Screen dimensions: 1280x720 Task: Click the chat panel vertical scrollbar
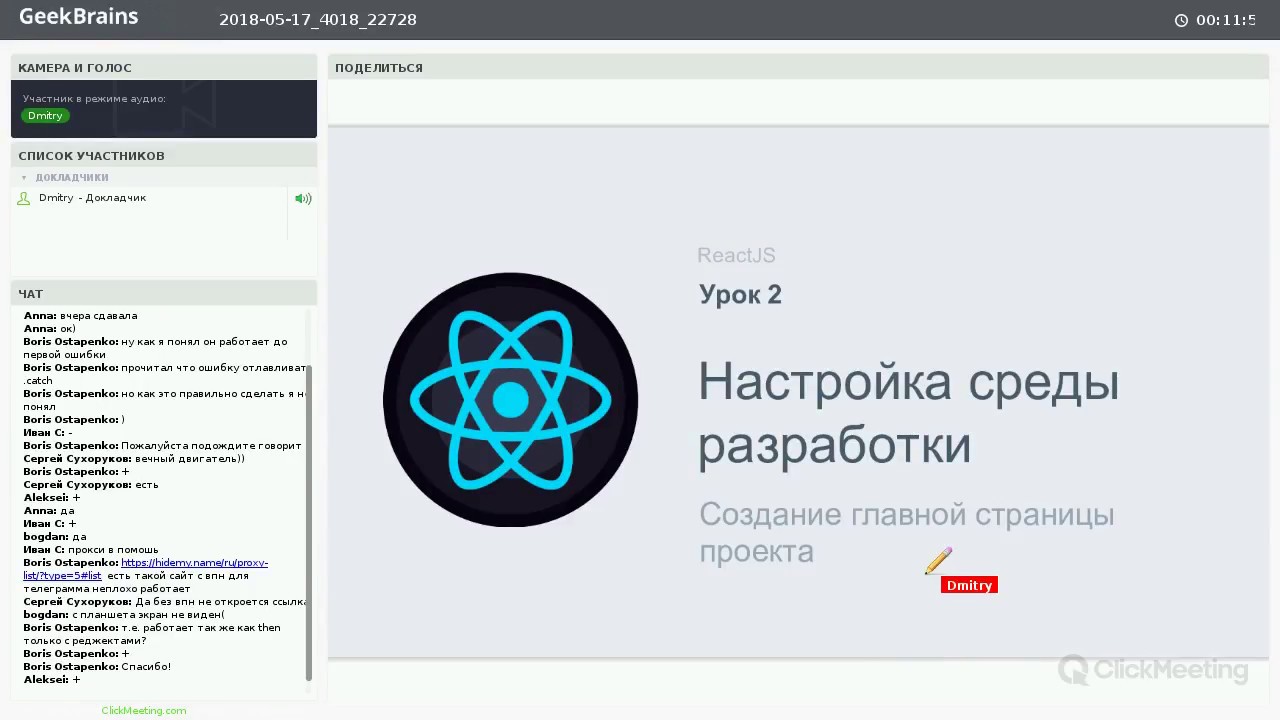[x=308, y=521]
